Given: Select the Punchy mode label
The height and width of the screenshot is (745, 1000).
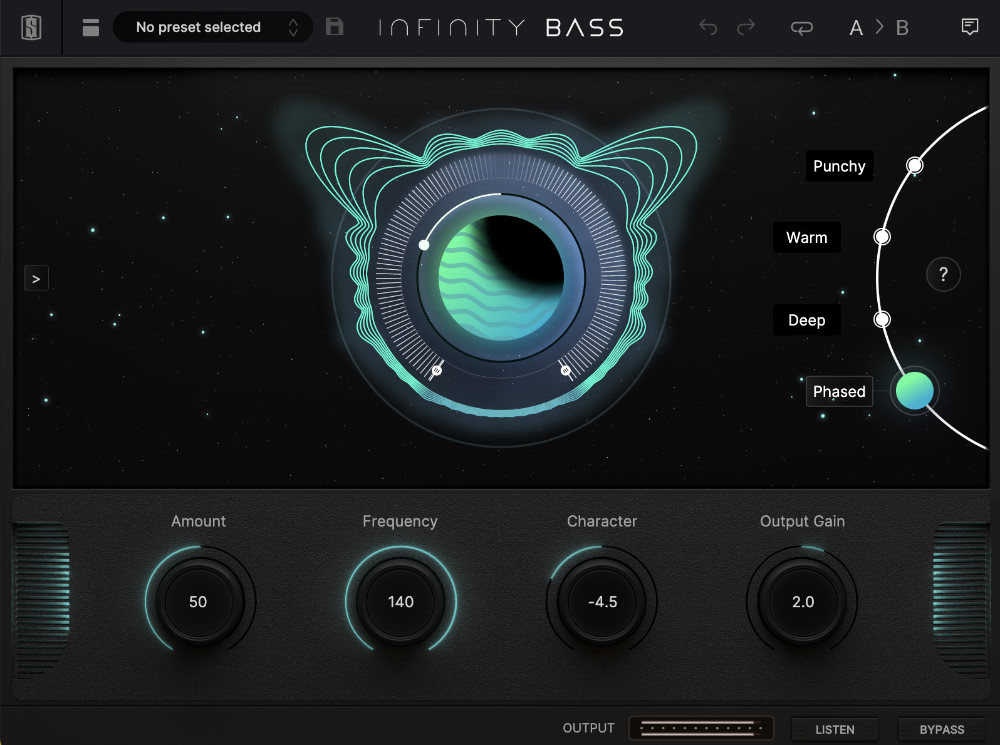Looking at the screenshot, I should click(839, 166).
